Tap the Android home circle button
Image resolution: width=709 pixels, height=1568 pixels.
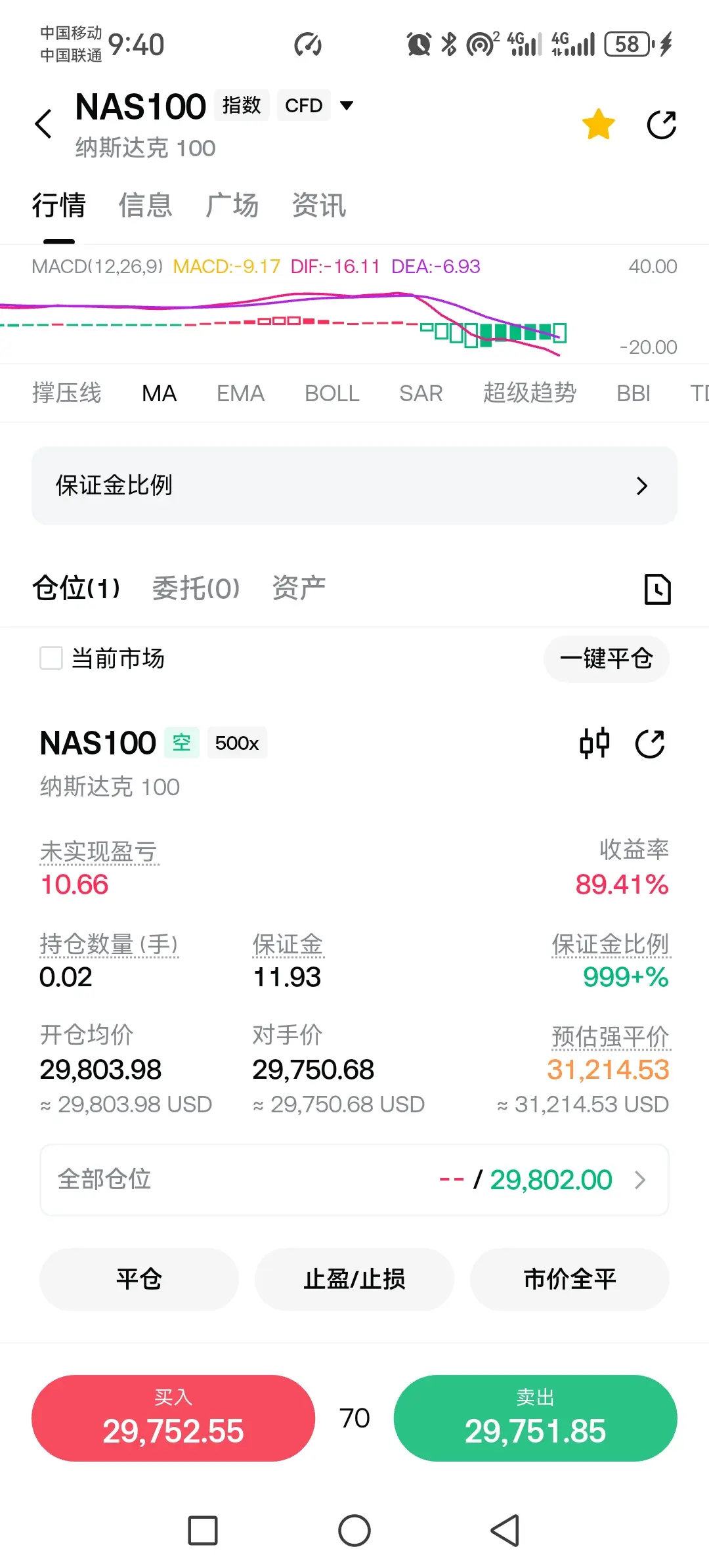click(354, 1531)
